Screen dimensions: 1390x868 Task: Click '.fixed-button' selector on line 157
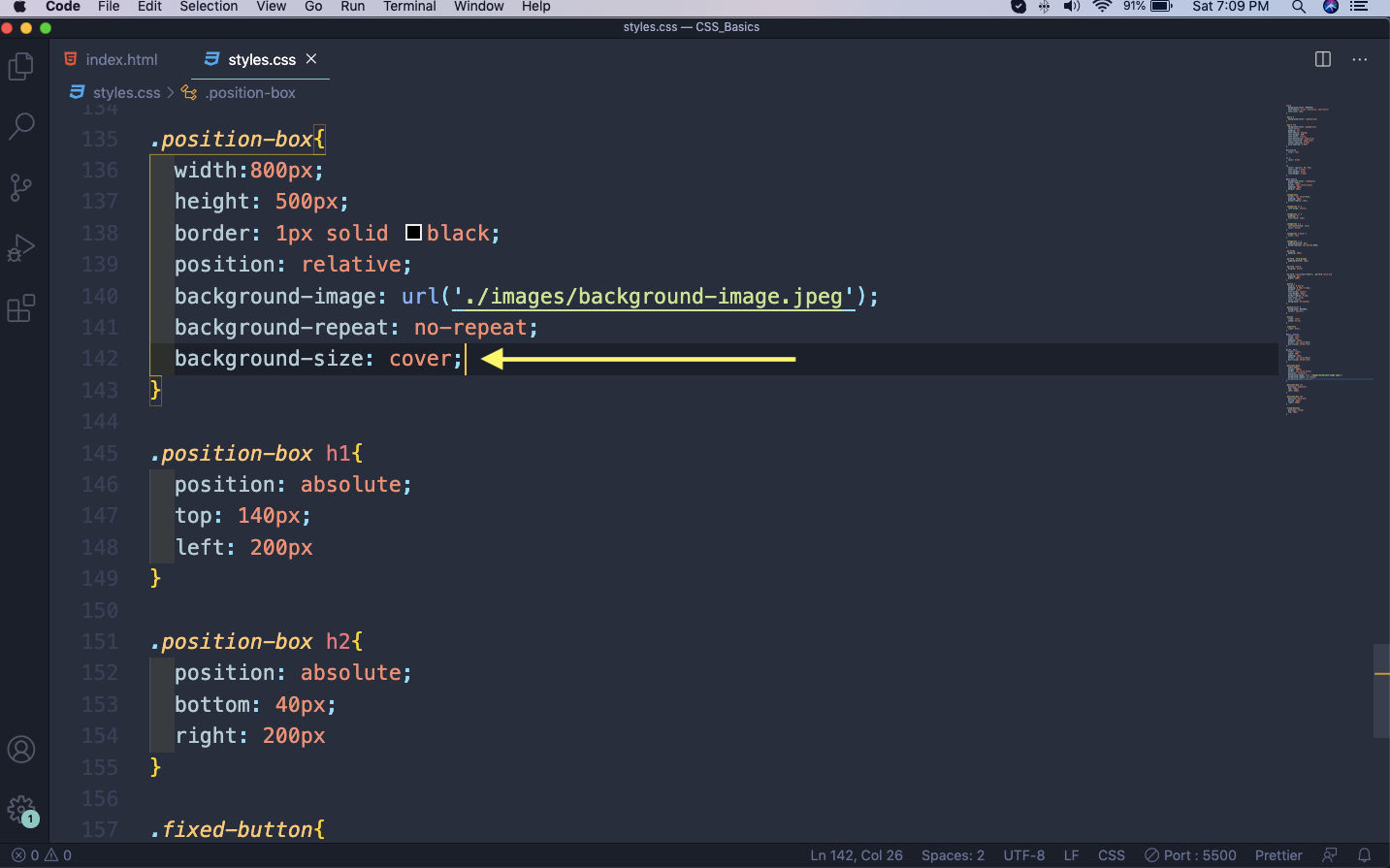pos(232,830)
